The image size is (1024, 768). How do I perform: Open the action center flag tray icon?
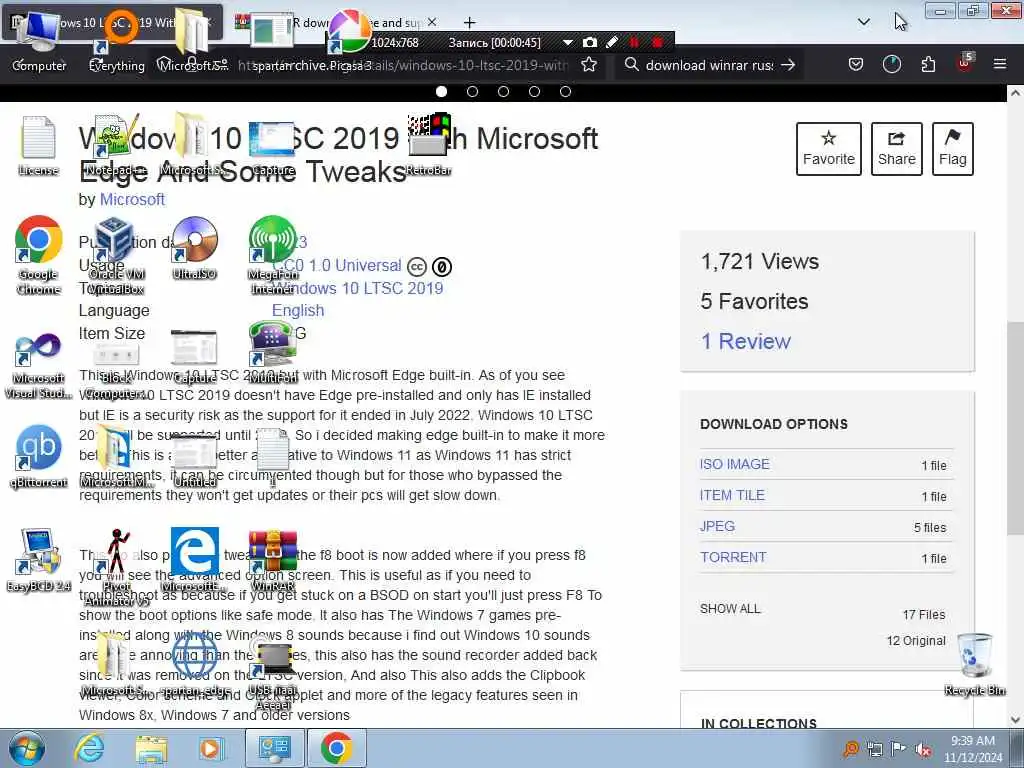[x=899, y=750]
